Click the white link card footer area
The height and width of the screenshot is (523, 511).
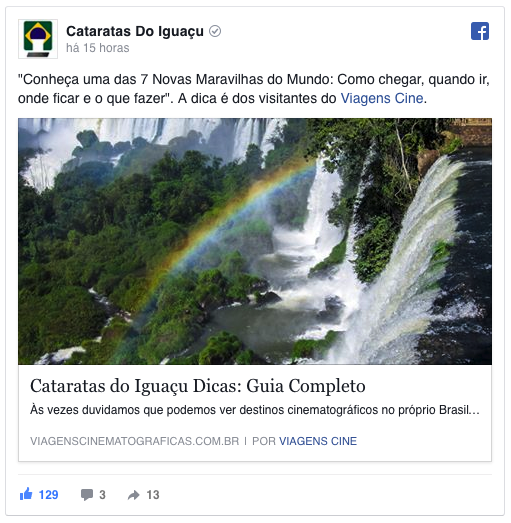[255, 413]
